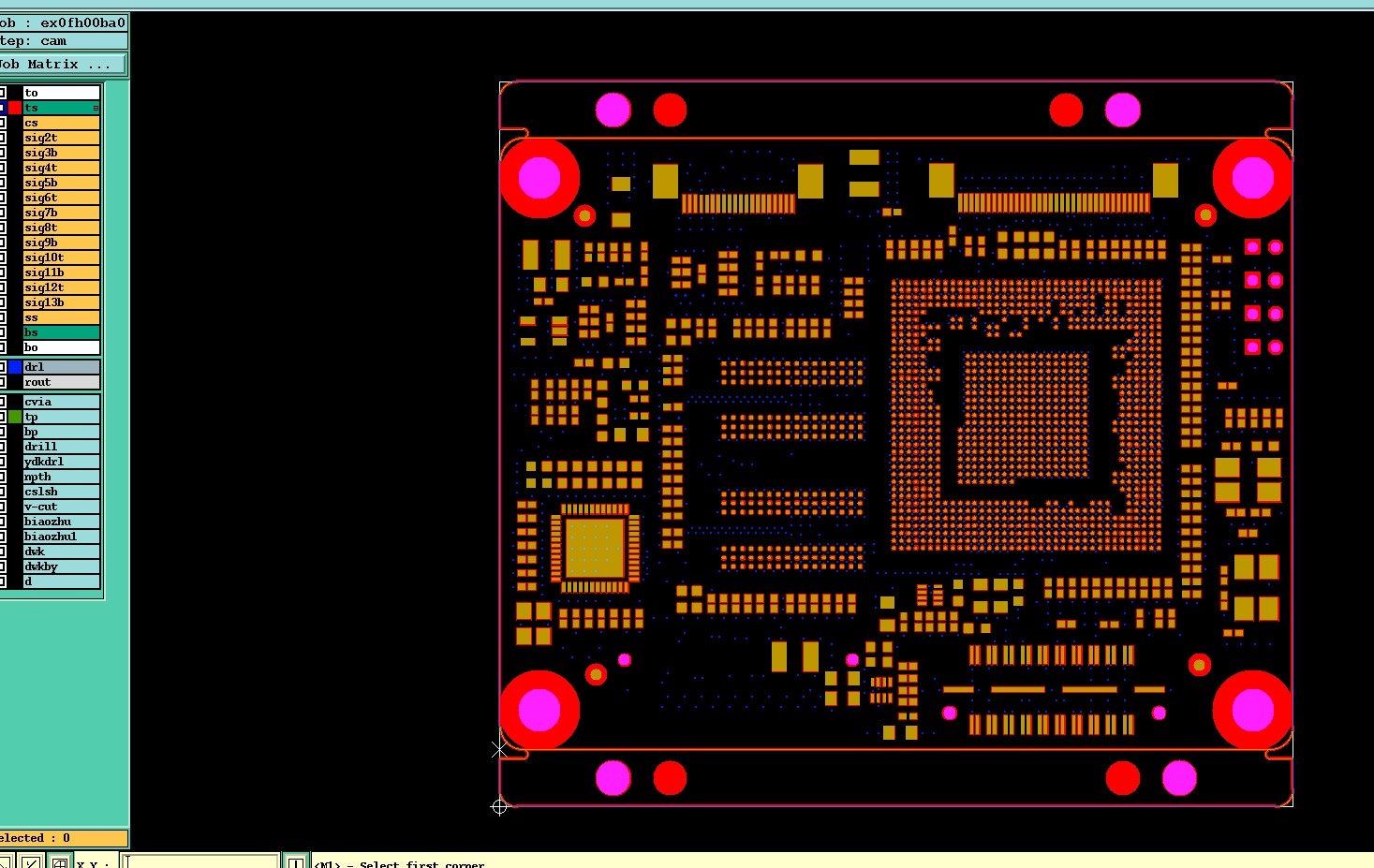Toggle the checkbox for layer bs
The width and height of the screenshot is (1374, 868).
[x=3, y=332]
